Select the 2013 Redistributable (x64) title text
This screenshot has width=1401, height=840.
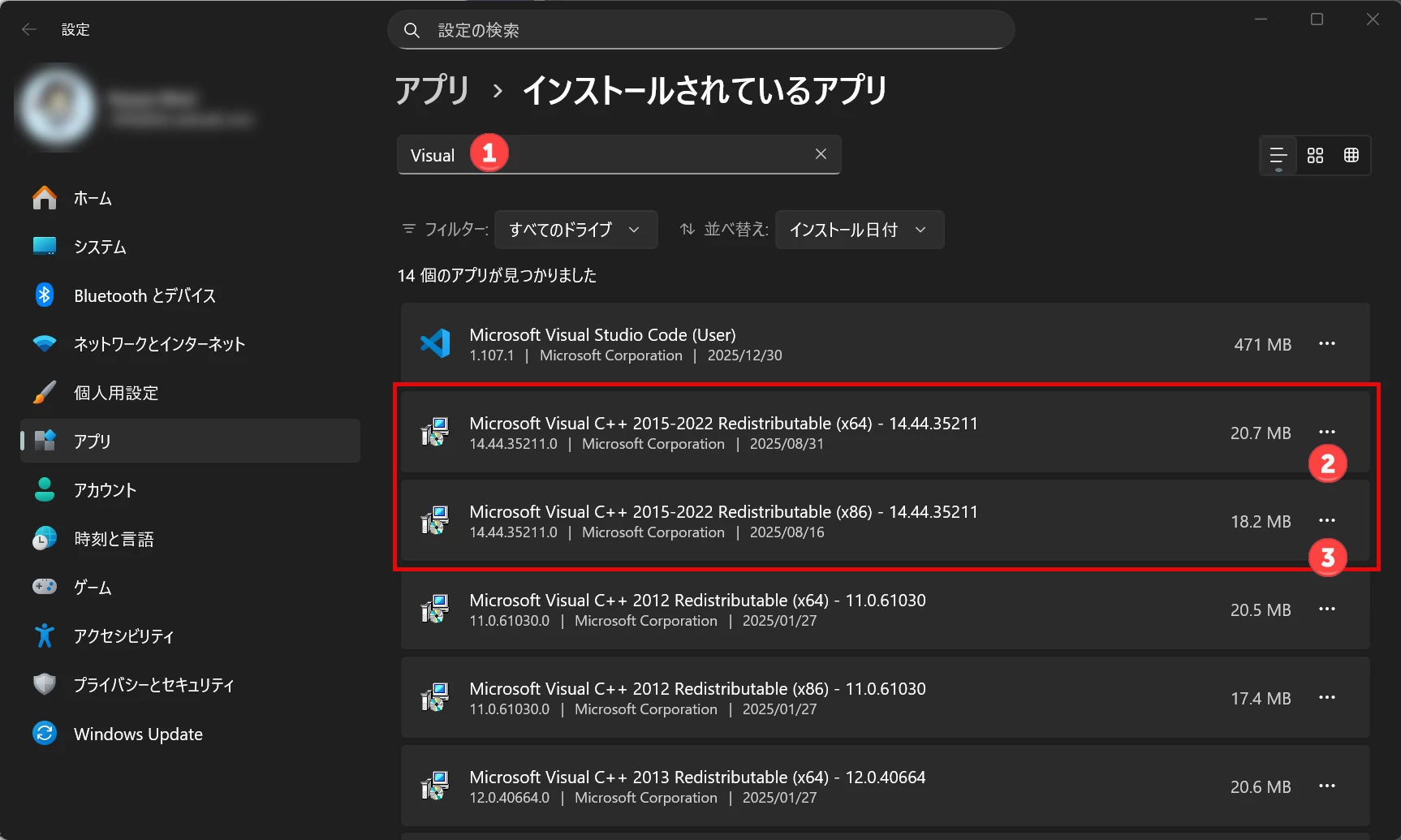(697, 777)
